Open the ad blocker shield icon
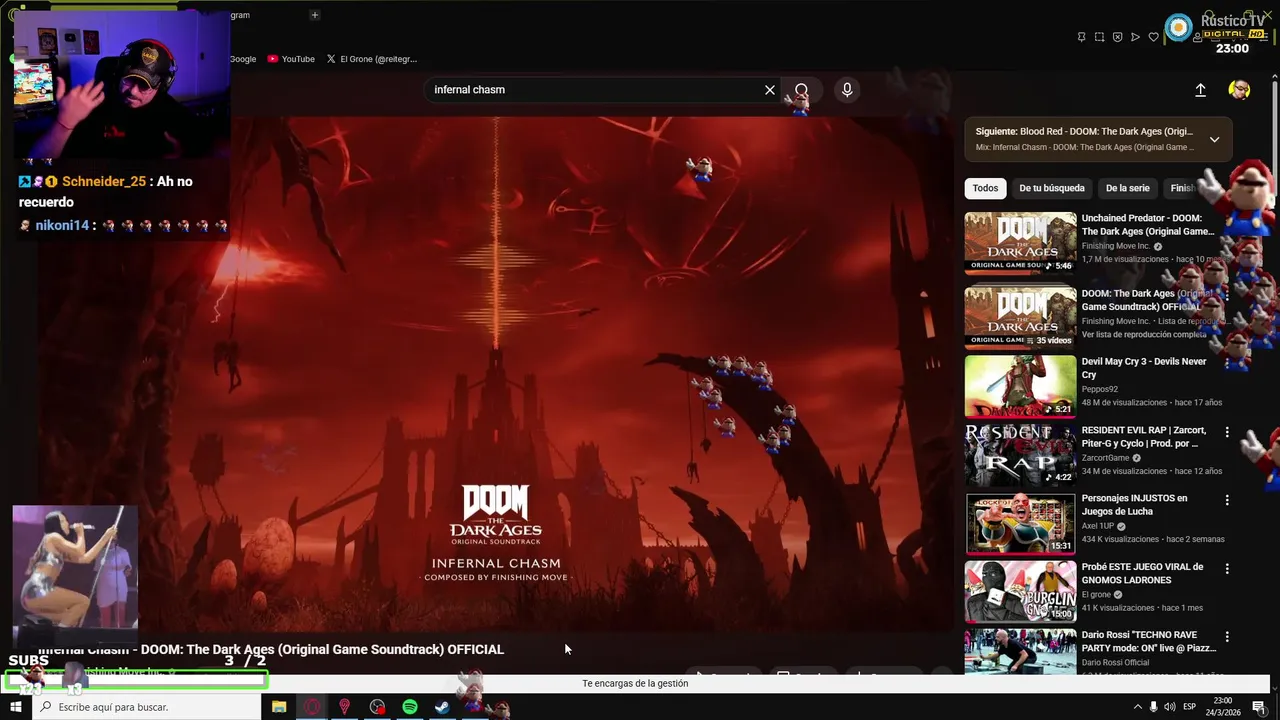Image resolution: width=1280 pixels, height=720 pixels. coord(1117,37)
